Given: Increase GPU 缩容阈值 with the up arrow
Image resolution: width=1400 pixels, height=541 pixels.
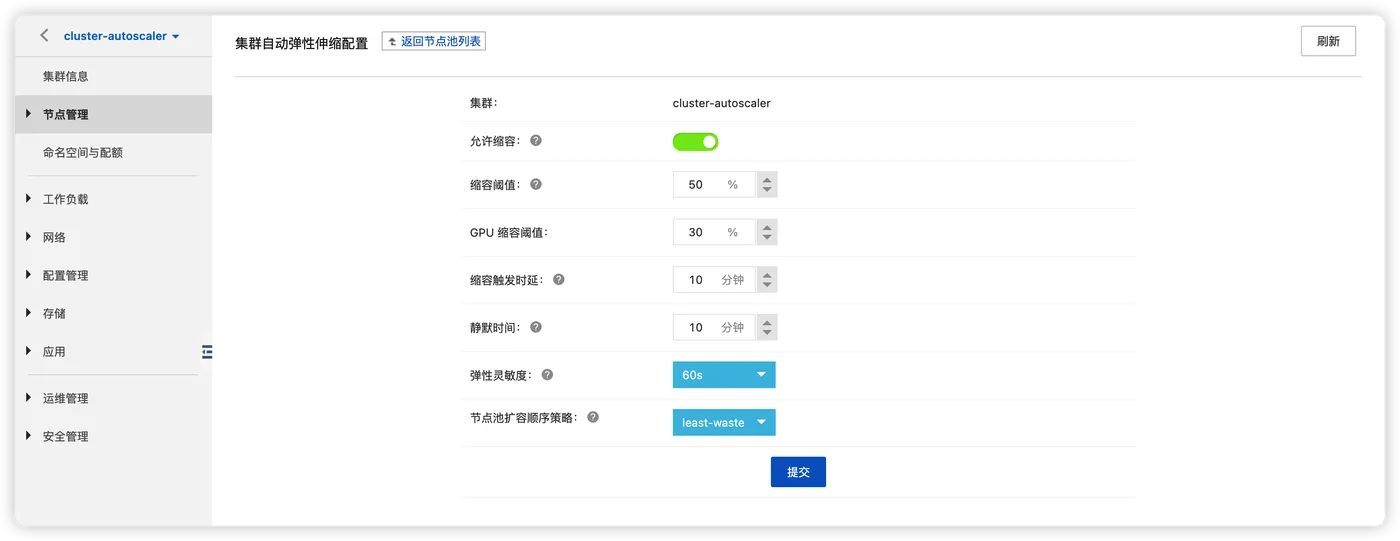Looking at the screenshot, I should [x=767, y=227].
